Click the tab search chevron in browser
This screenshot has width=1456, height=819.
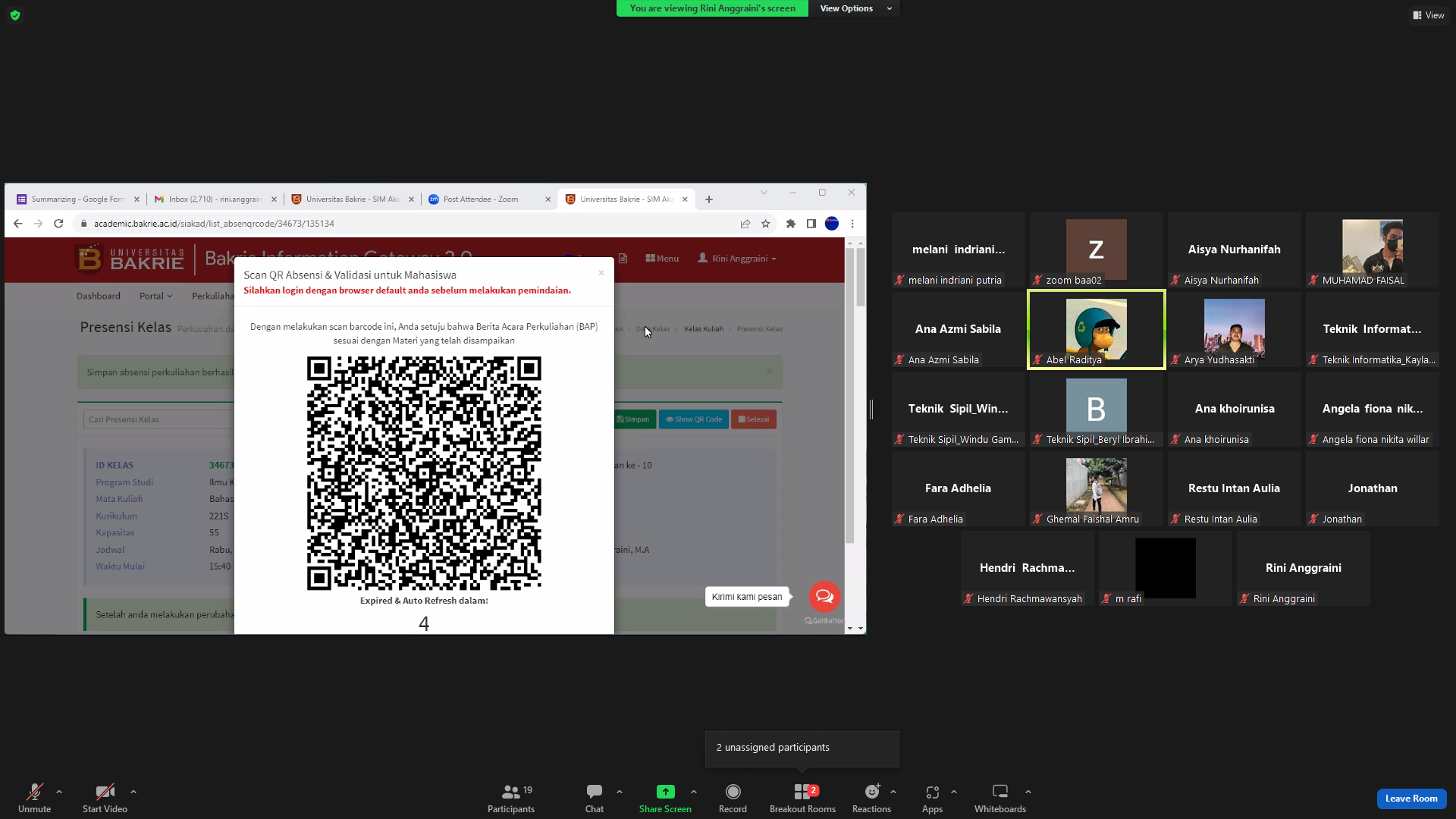[x=764, y=193]
